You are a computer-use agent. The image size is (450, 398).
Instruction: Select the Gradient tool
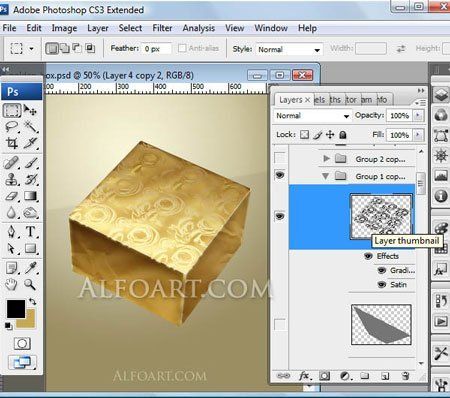point(30,196)
